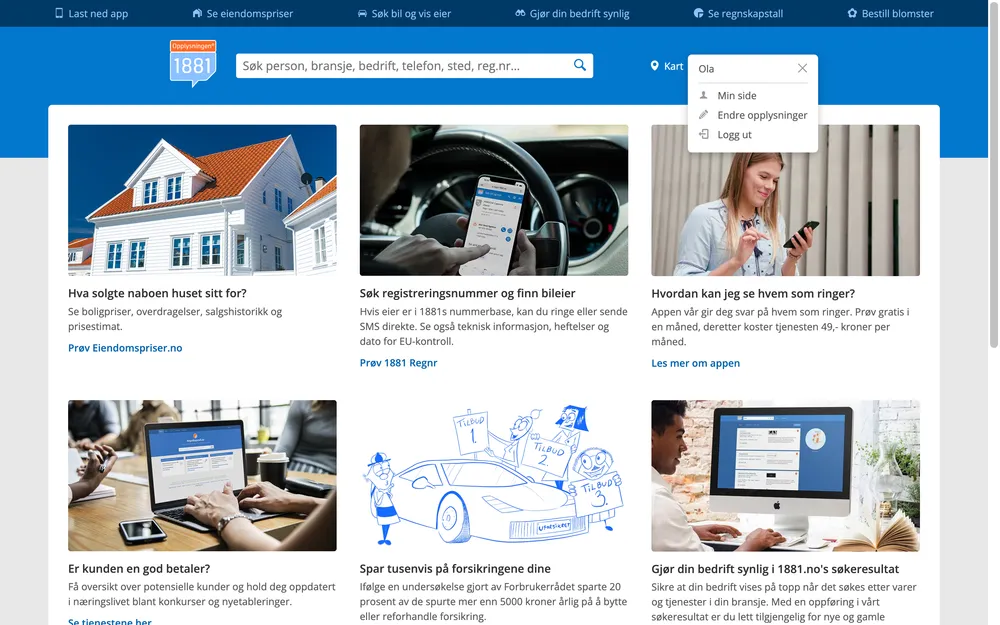Close the Ola user menu

[x=802, y=69]
